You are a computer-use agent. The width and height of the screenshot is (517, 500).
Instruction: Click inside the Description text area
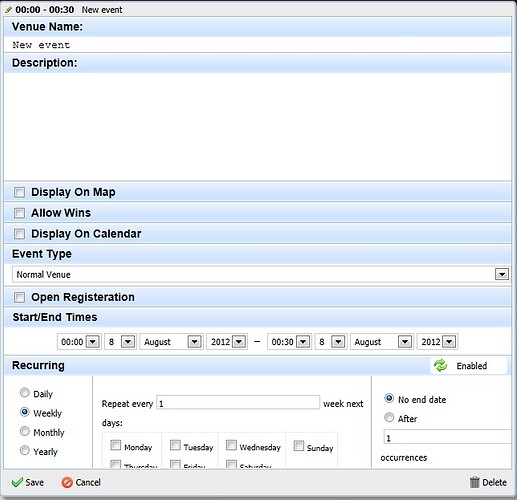[x=258, y=127]
